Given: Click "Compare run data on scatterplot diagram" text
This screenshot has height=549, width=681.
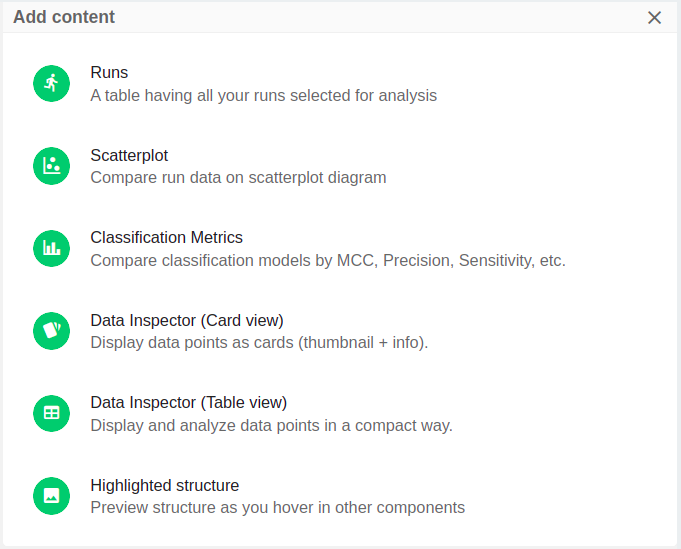Looking at the screenshot, I should pyautogui.click(x=238, y=178).
